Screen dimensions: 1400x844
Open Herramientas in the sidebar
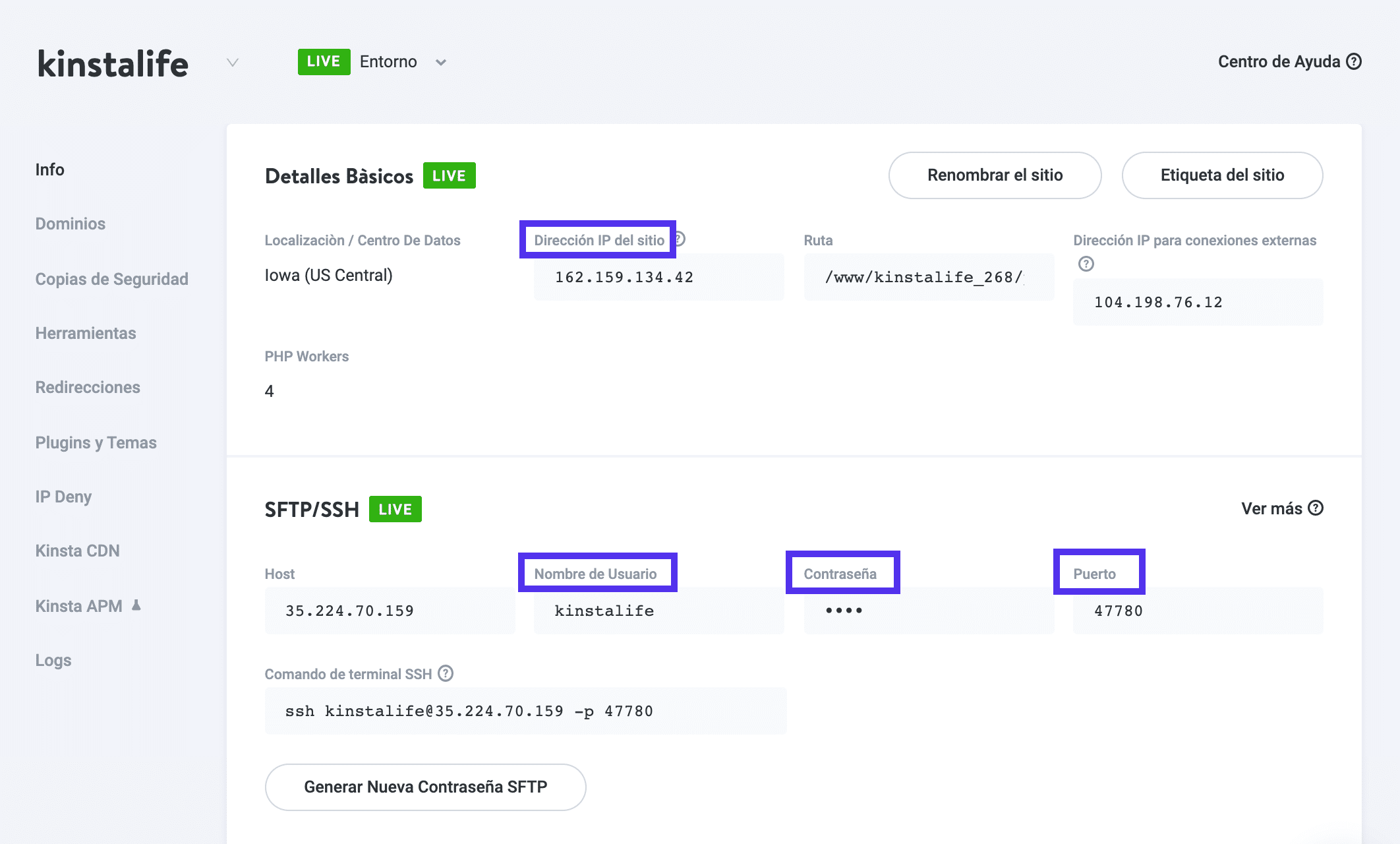(x=86, y=334)
